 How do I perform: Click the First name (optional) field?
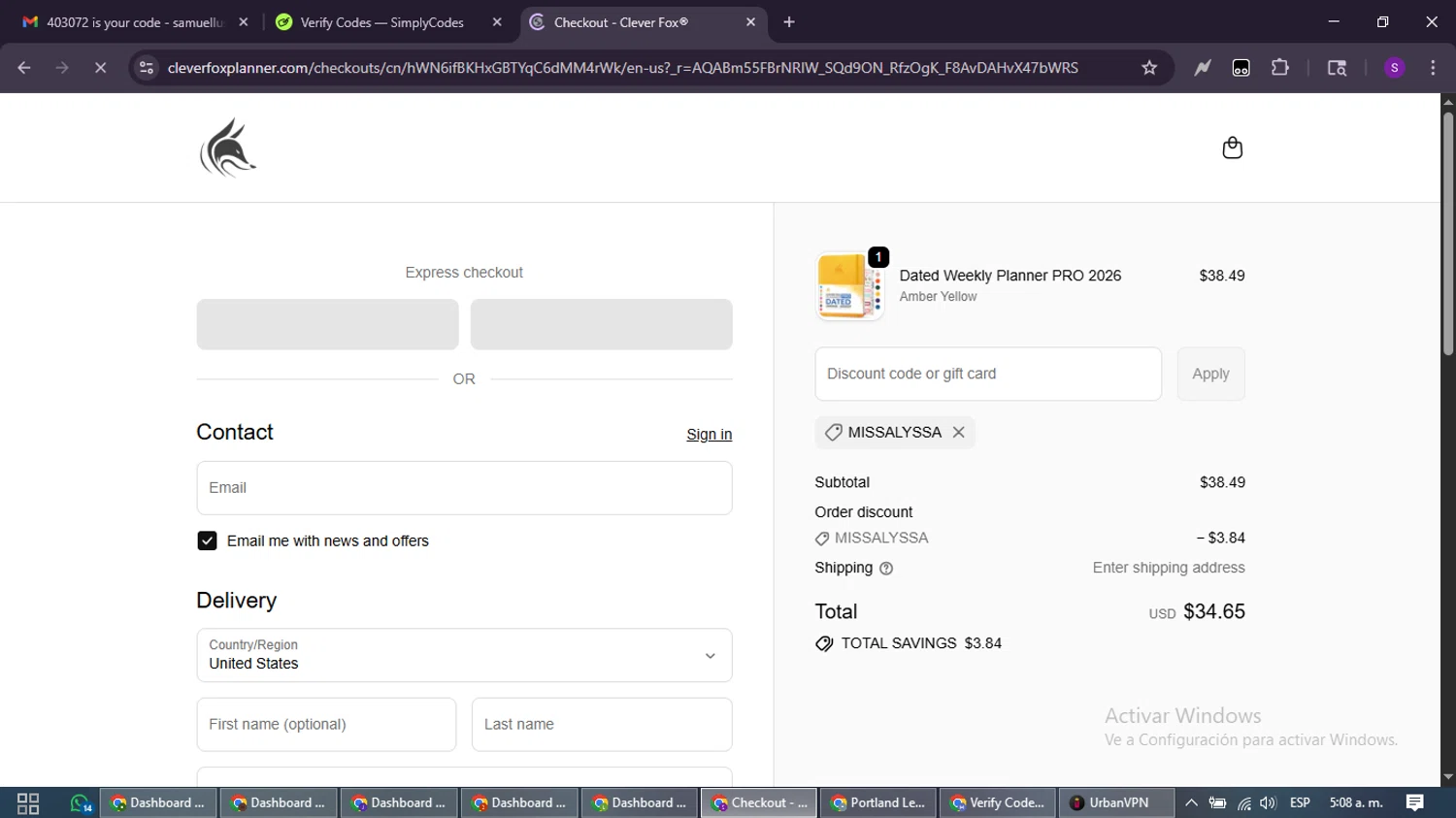[x=326, y=725]
